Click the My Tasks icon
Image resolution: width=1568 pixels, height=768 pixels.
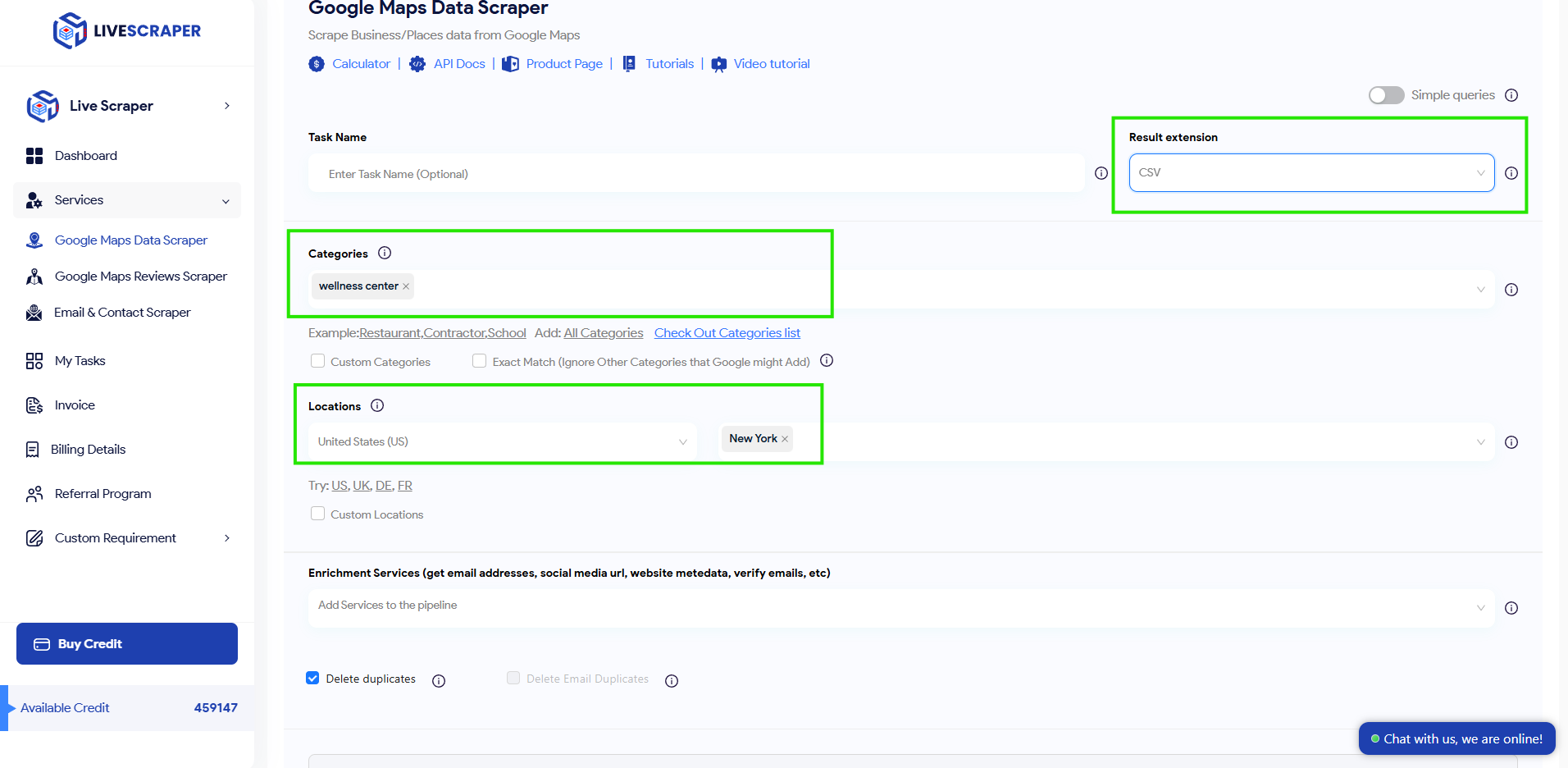(34, 361)
